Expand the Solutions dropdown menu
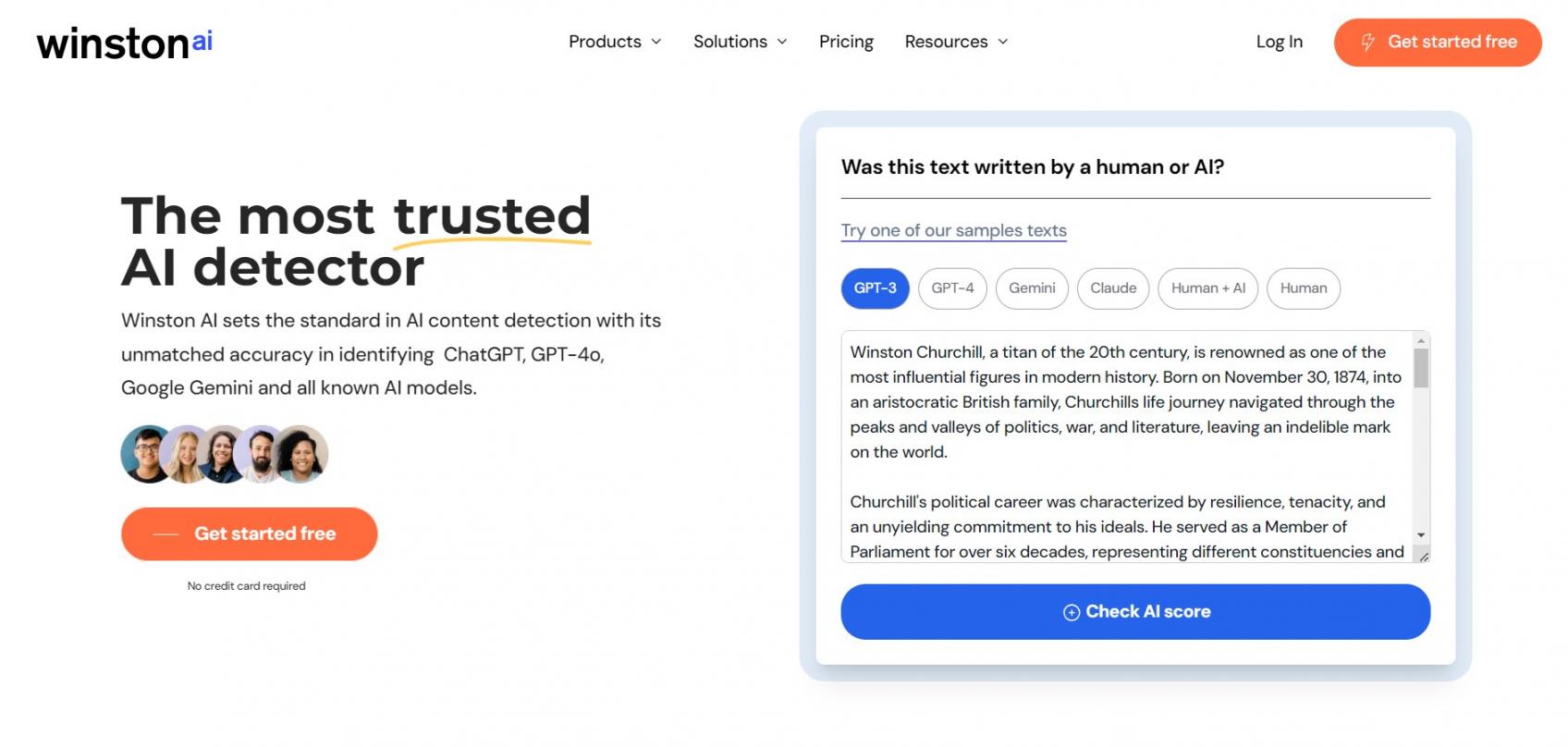The image size is (1568, 747). pos(740,43)
